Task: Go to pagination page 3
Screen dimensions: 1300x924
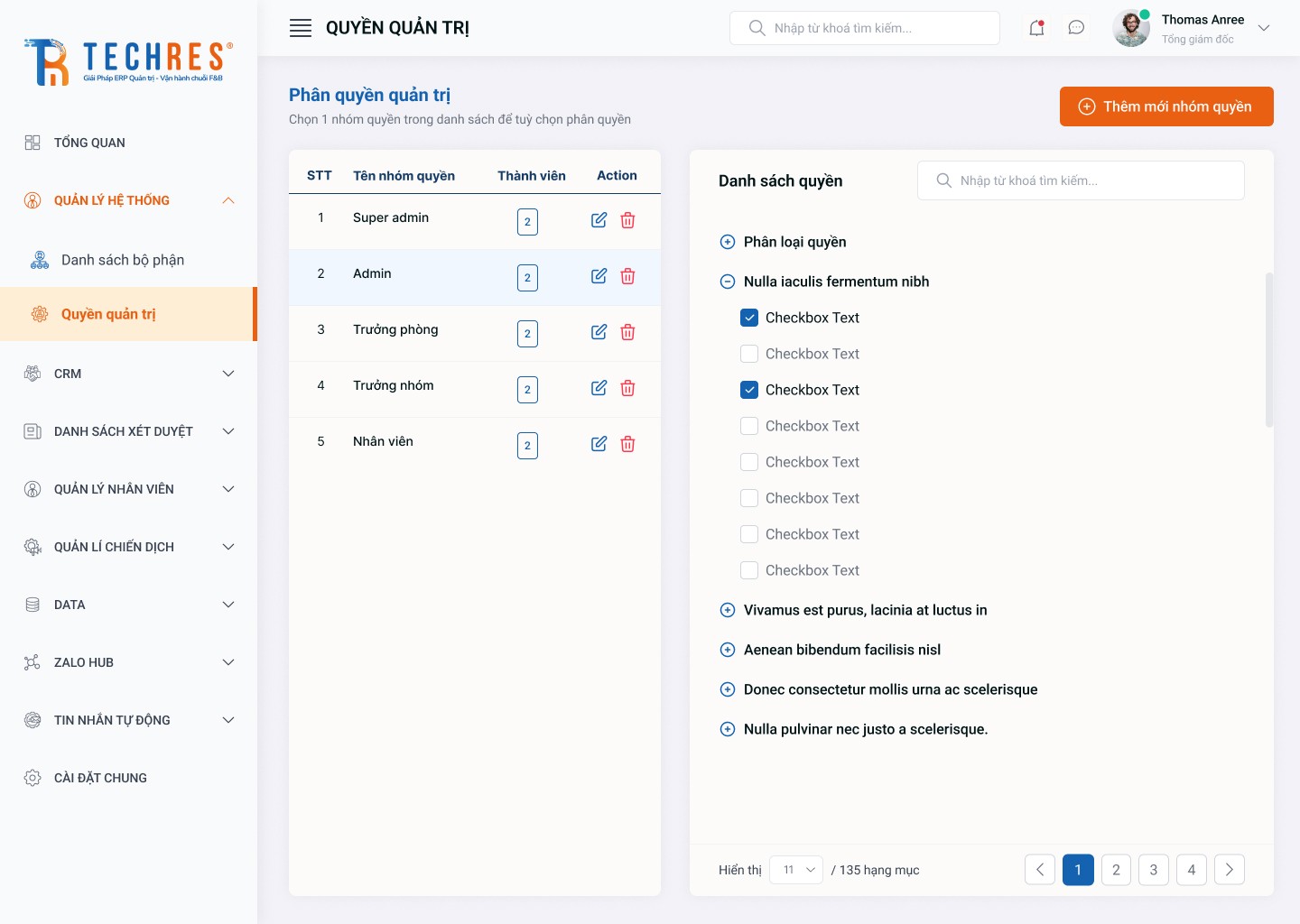Action: [x=1154, y=870]
